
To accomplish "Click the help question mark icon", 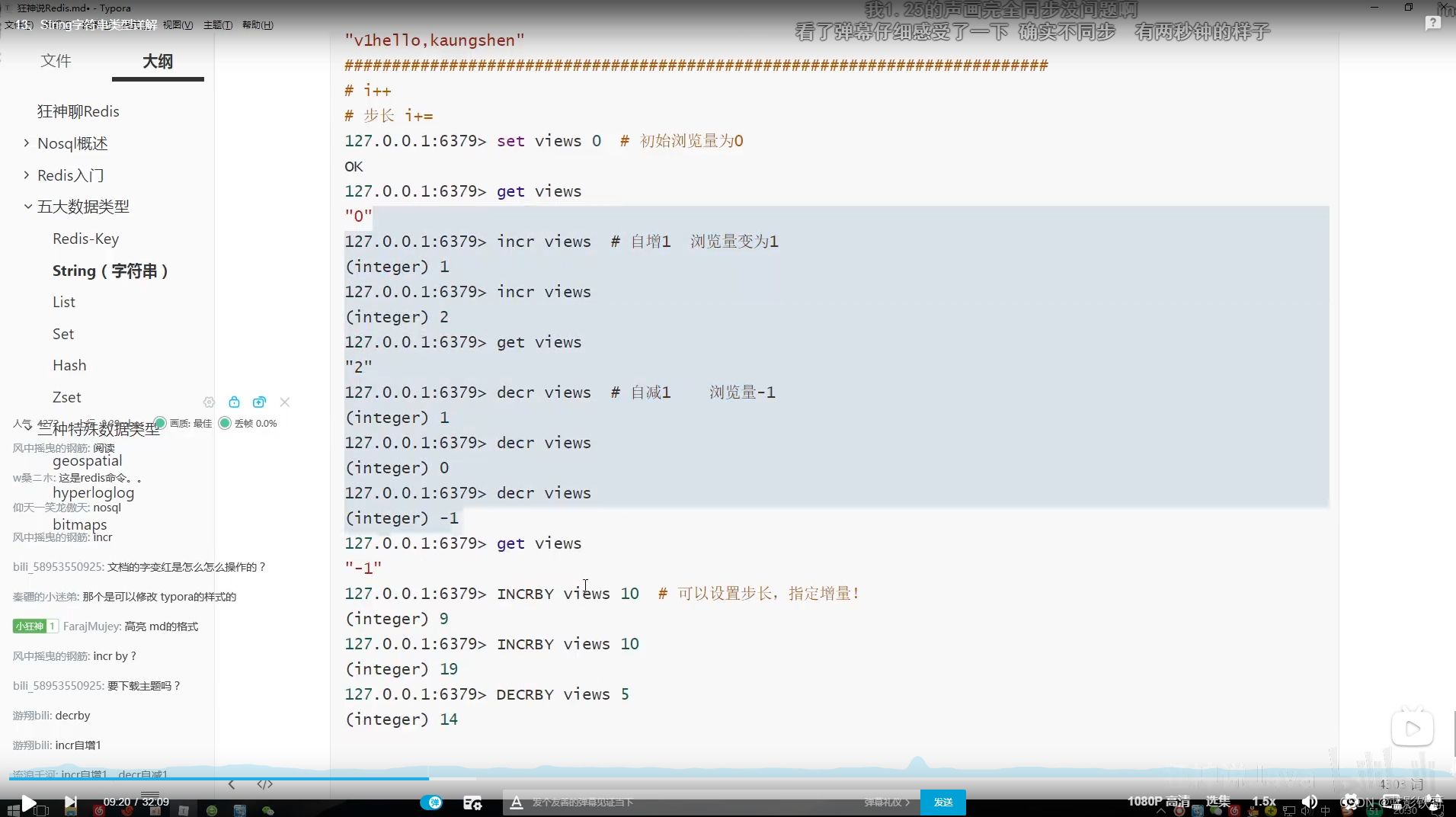I will tap(1432, 24).
